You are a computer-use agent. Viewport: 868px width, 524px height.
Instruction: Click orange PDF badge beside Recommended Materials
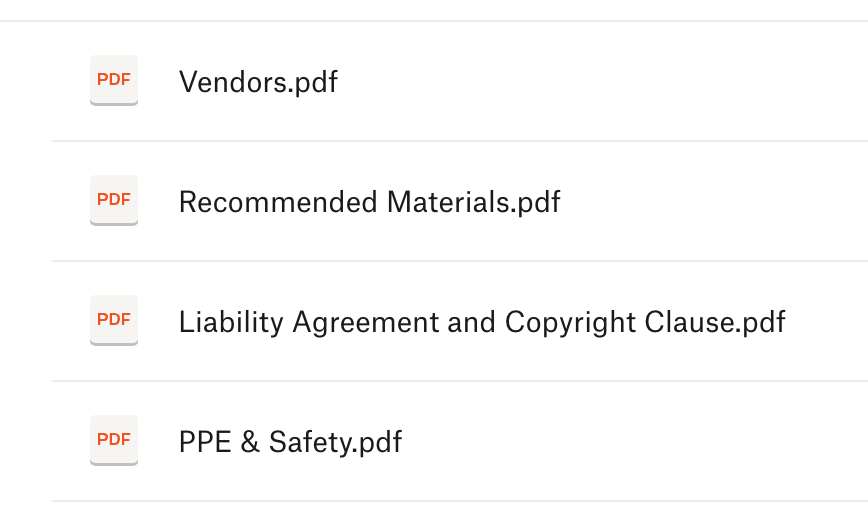click(x=114, y=200)
